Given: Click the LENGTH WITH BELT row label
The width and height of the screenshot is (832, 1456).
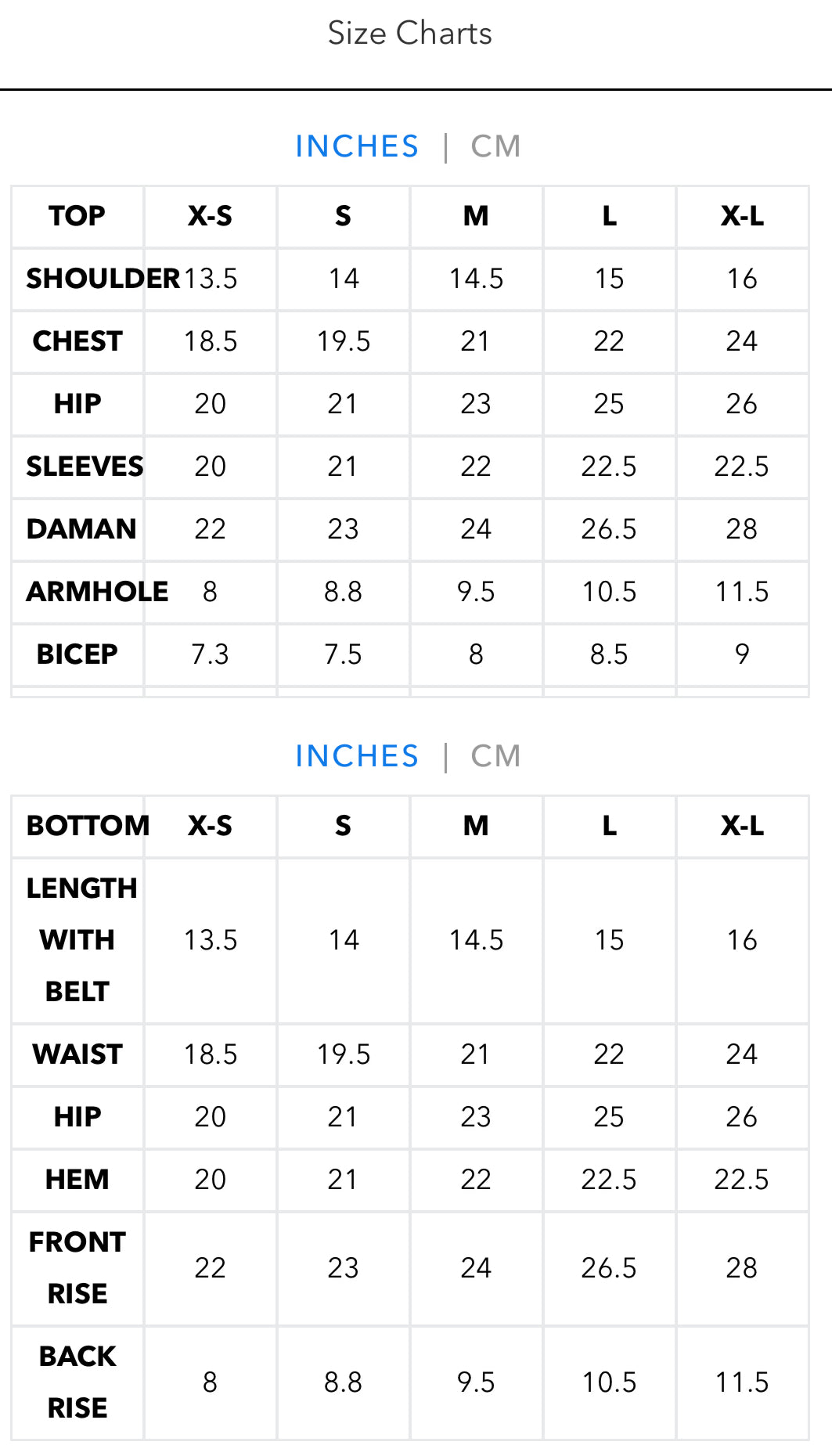Looking at the screenshot, I should click(81, 940).
